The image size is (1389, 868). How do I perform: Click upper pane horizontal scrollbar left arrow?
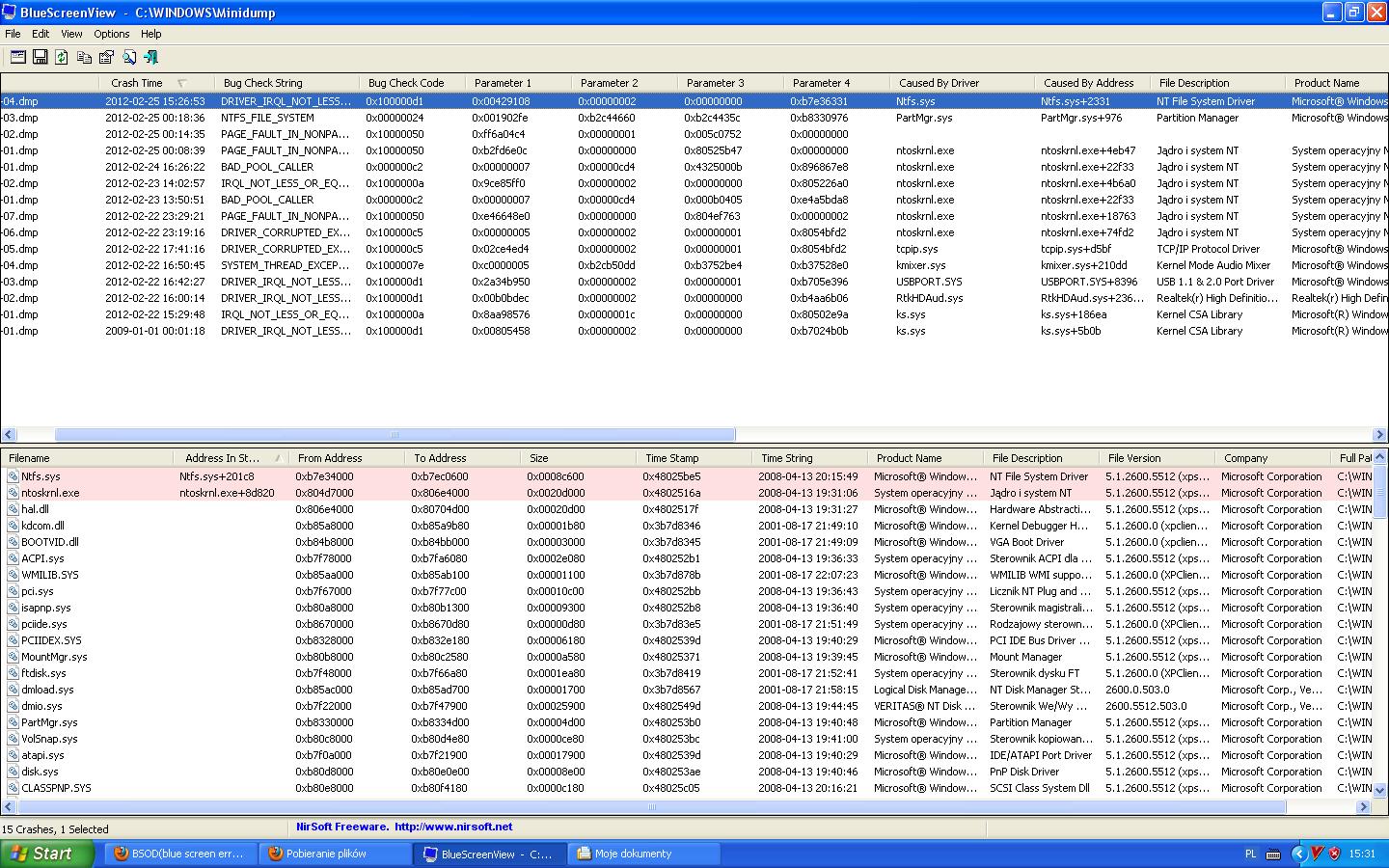[9, 435]
